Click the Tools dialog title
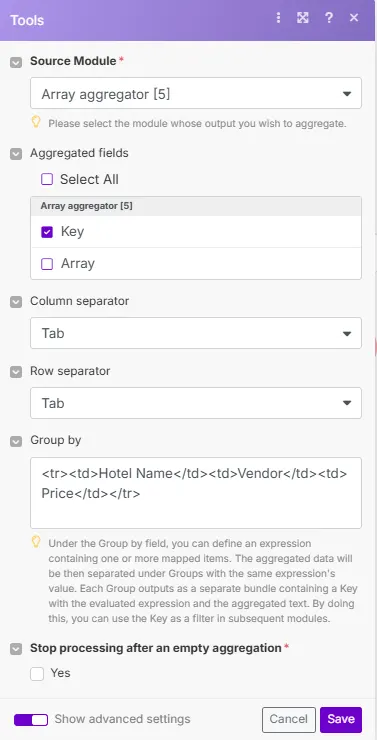The height and width of the screenshot is (740, 377). (x=27, y=20)
